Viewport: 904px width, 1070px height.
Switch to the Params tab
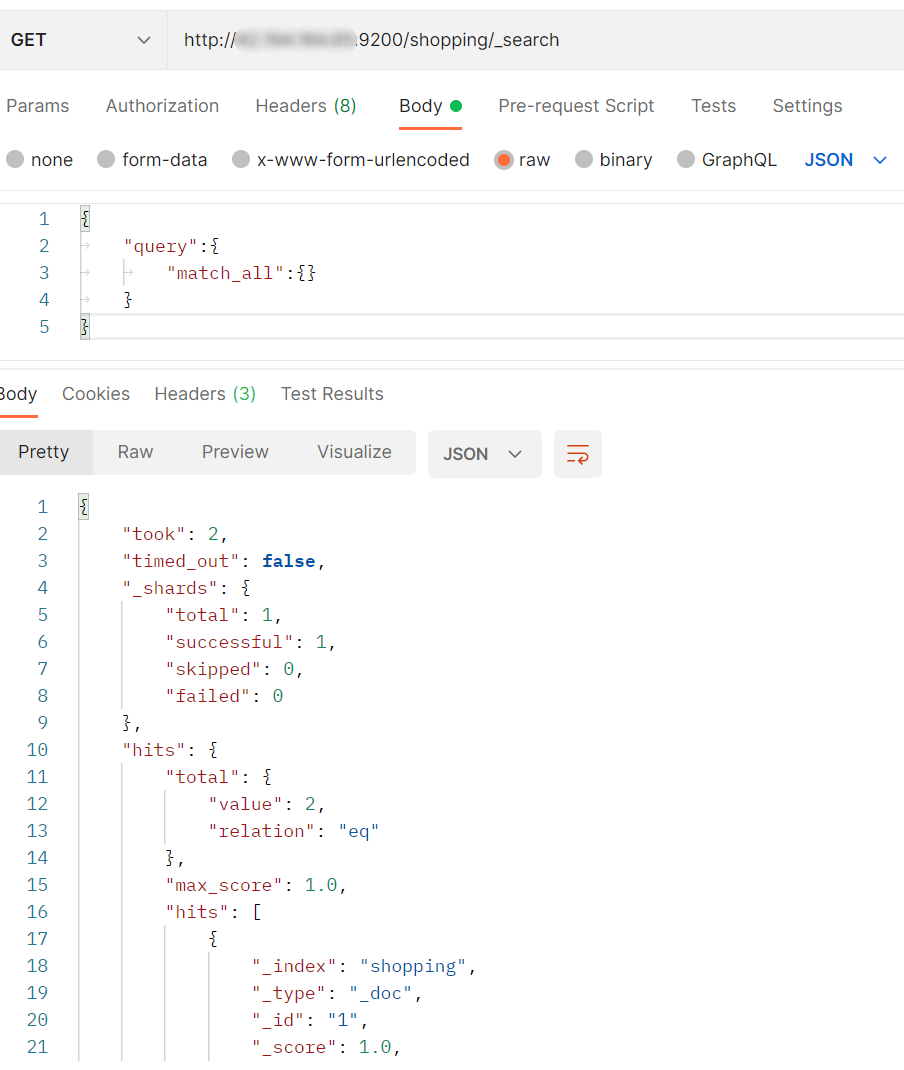[x=38, y=106]
